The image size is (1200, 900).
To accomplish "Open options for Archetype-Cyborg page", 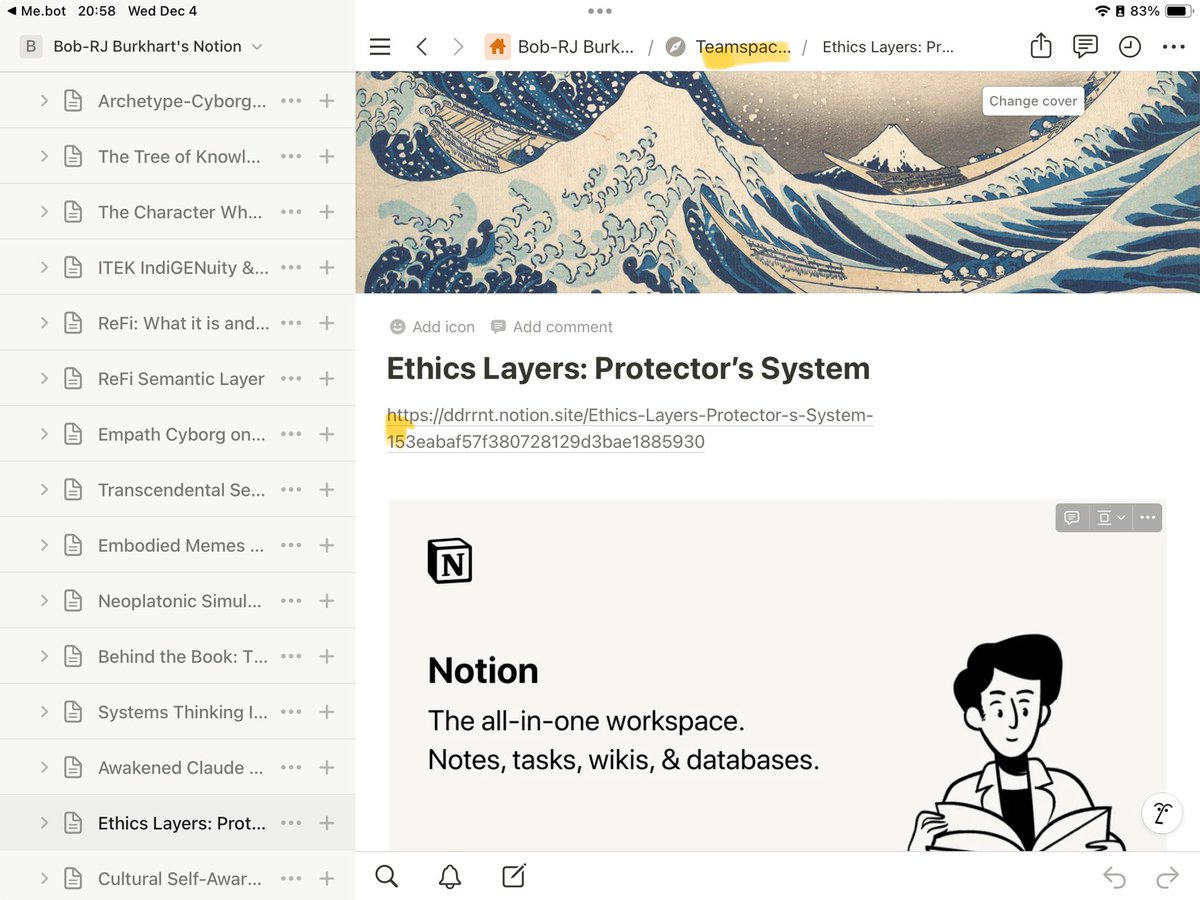I will coord(291,101).
